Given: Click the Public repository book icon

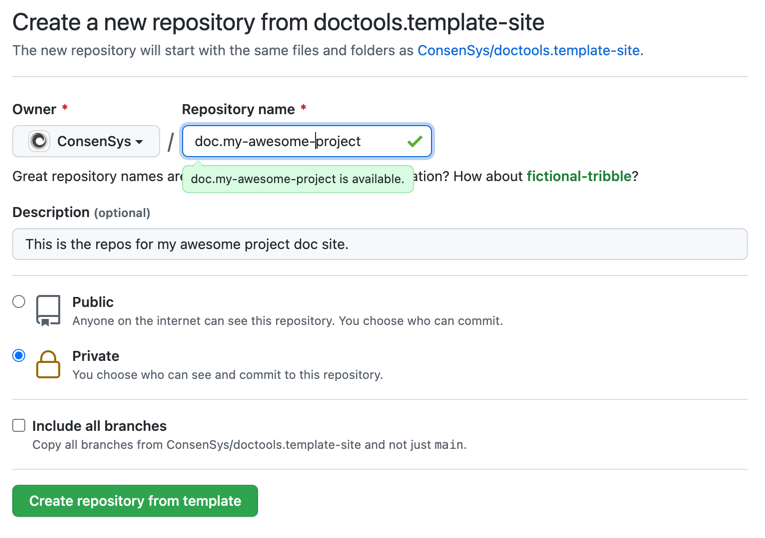Looking at the screenshot, I should pos(48,311).
